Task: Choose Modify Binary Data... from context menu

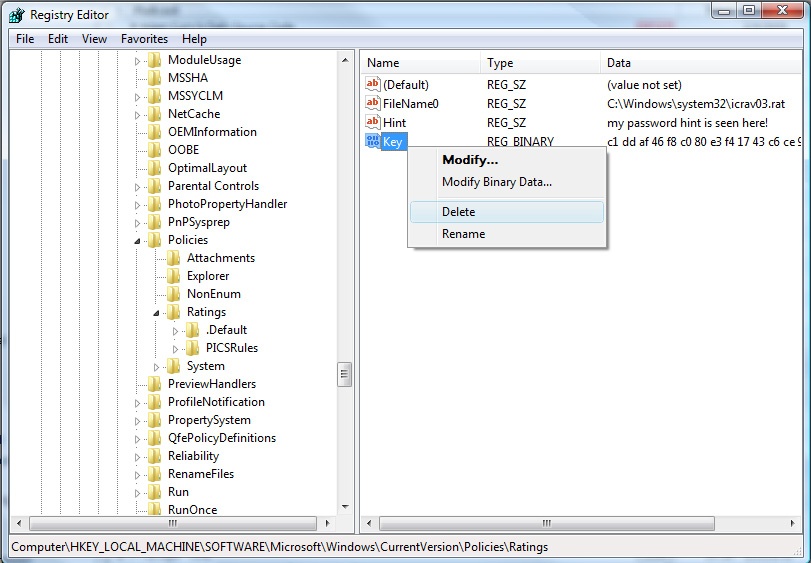Action: pyautogui.click(x=507, y=182)
